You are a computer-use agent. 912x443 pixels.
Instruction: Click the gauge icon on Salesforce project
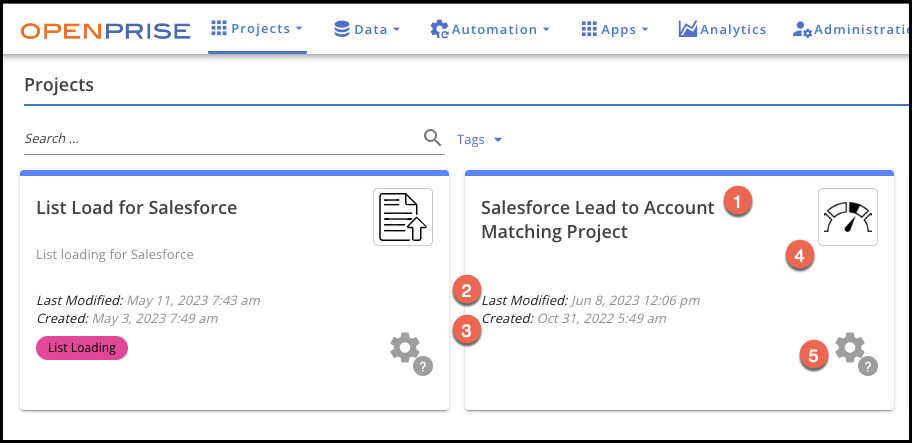pos(848,217)
